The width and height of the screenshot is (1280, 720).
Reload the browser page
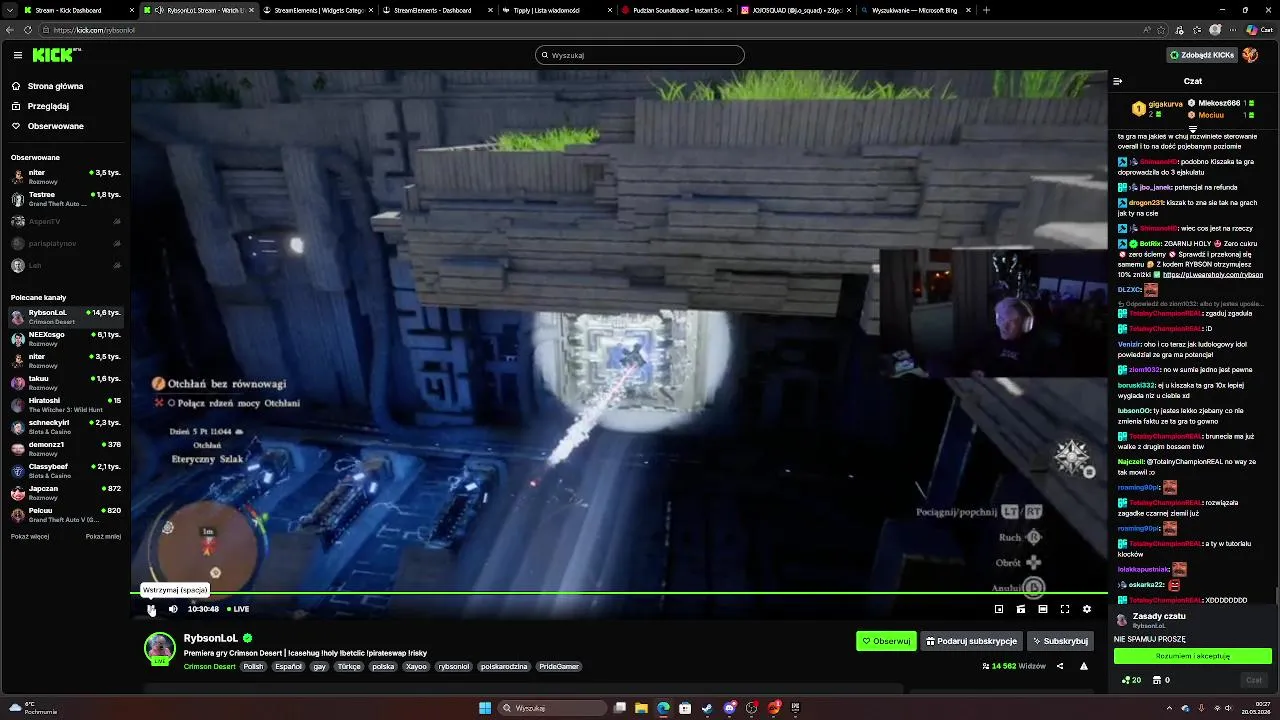click(x=27, y=30)
